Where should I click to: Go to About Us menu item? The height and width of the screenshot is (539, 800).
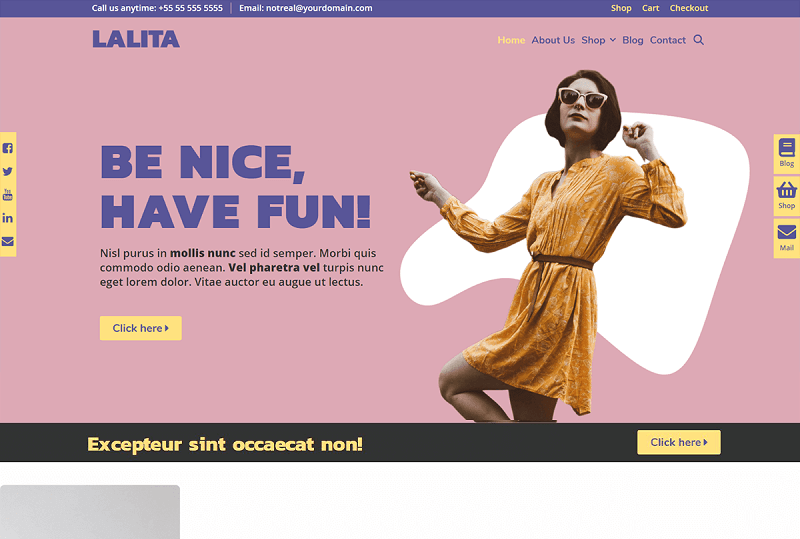click(x=553, y=40)
